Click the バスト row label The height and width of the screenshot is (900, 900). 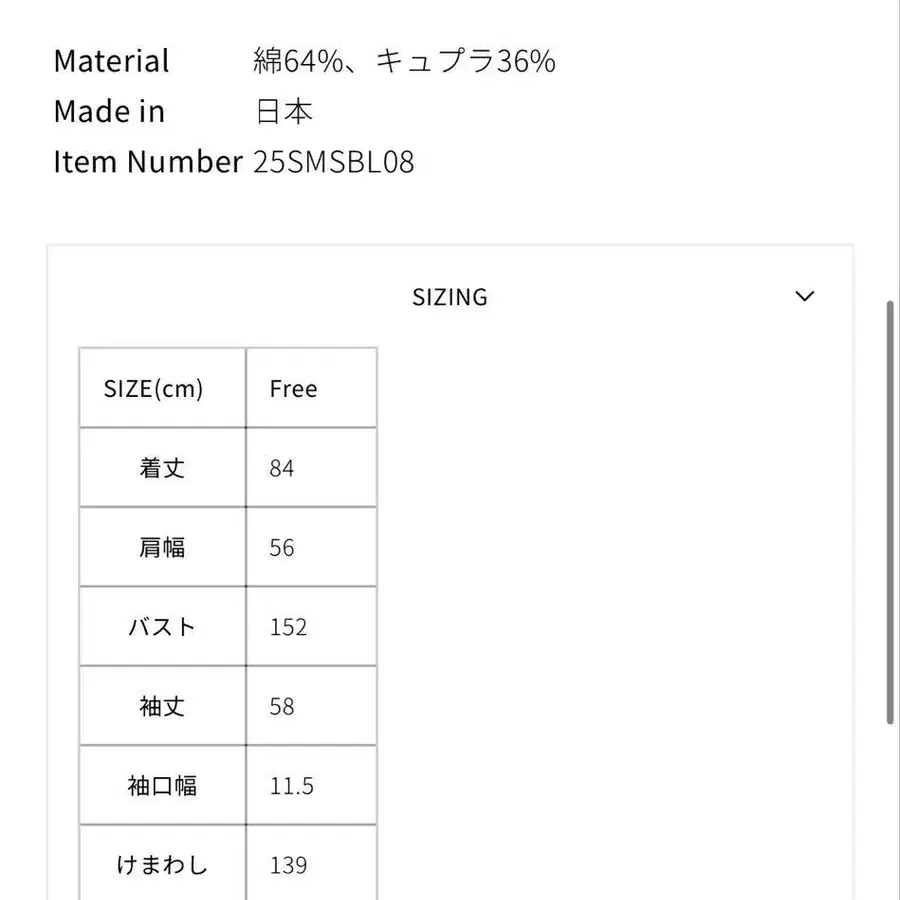(162, 627)
